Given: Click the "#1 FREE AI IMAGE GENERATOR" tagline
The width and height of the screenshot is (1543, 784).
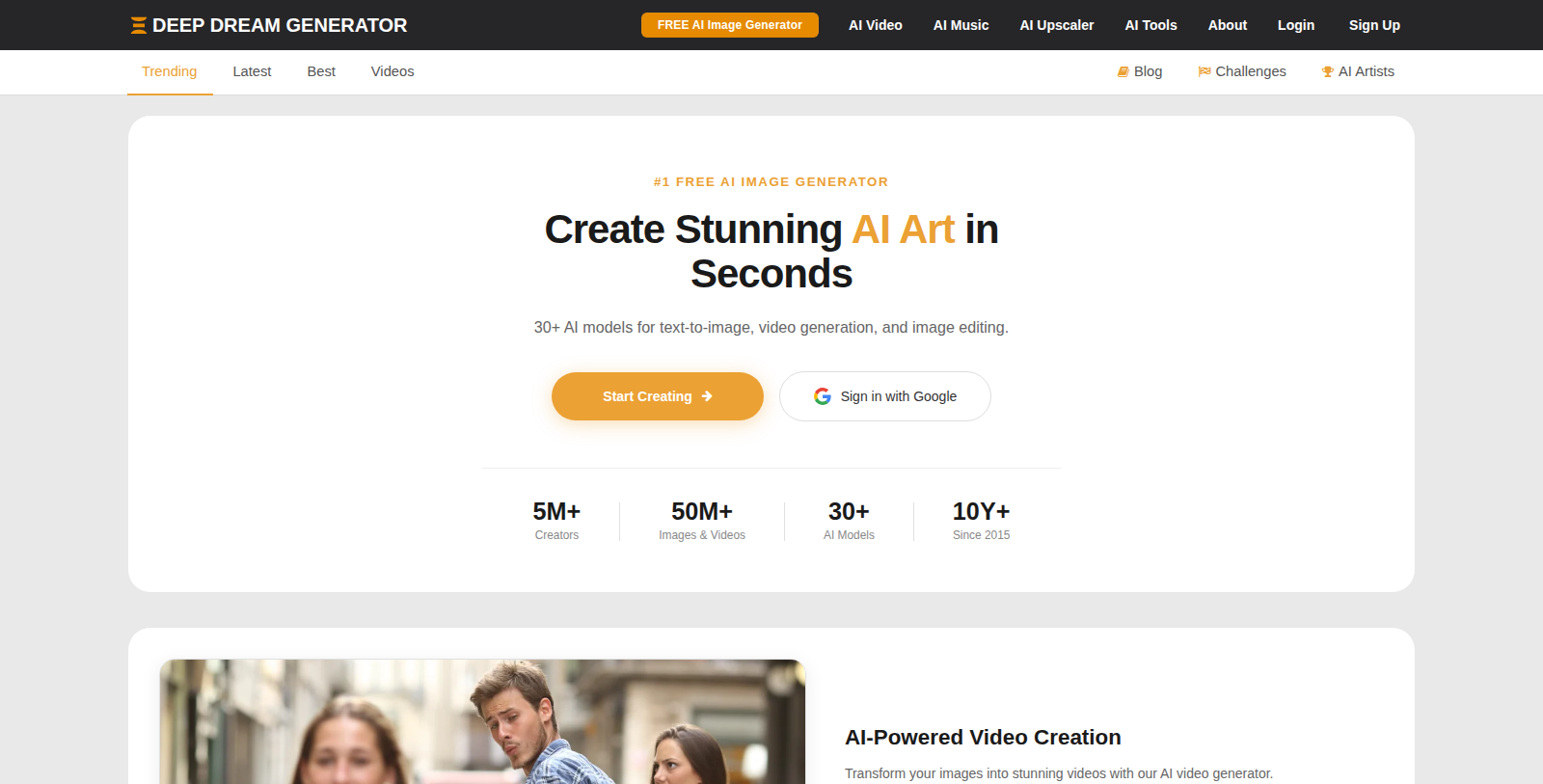Looking at the screenshot, I should 771,181.
